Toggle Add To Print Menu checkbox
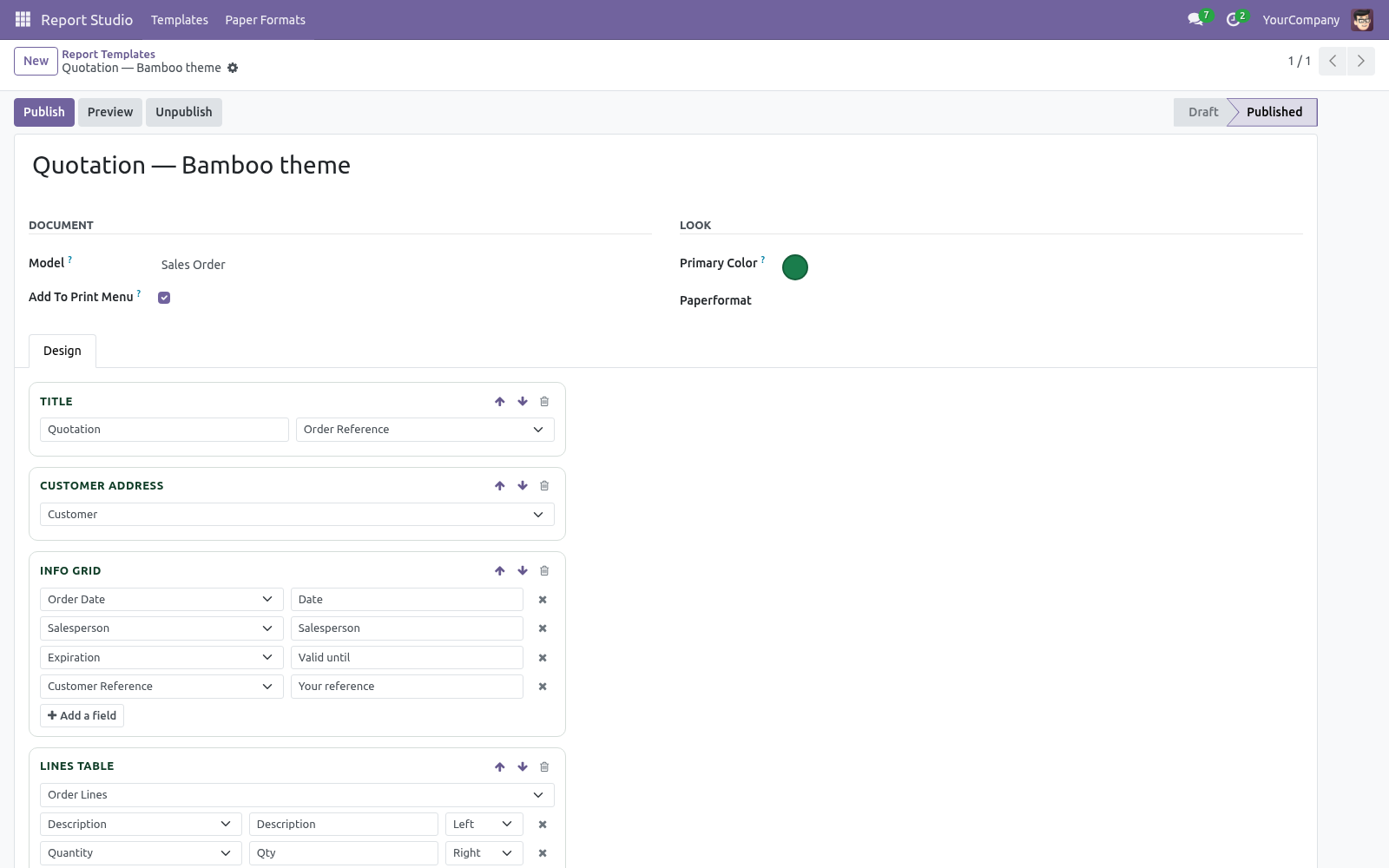 164,298
